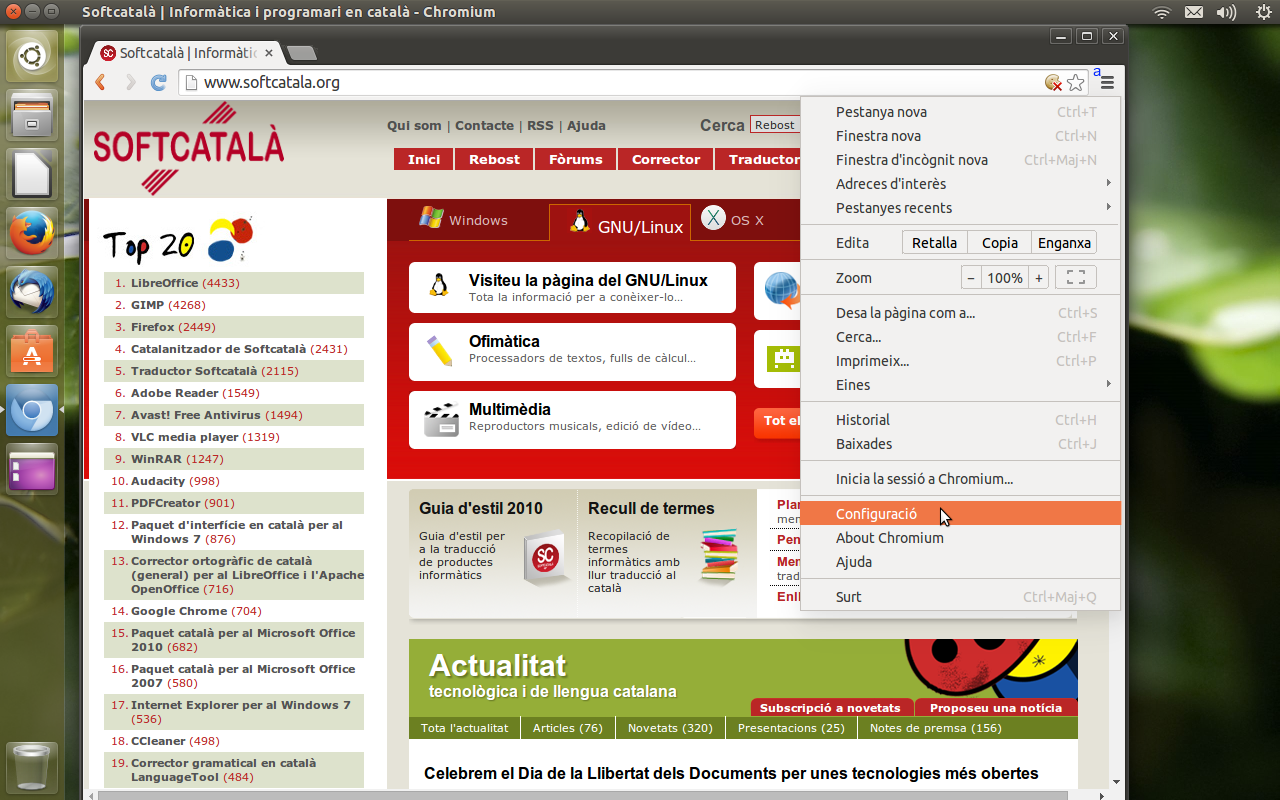Screen dimensions: 1280x800
Task: Open Files manager from the dock
Action: pyautogui.click(x=32, y=115)
